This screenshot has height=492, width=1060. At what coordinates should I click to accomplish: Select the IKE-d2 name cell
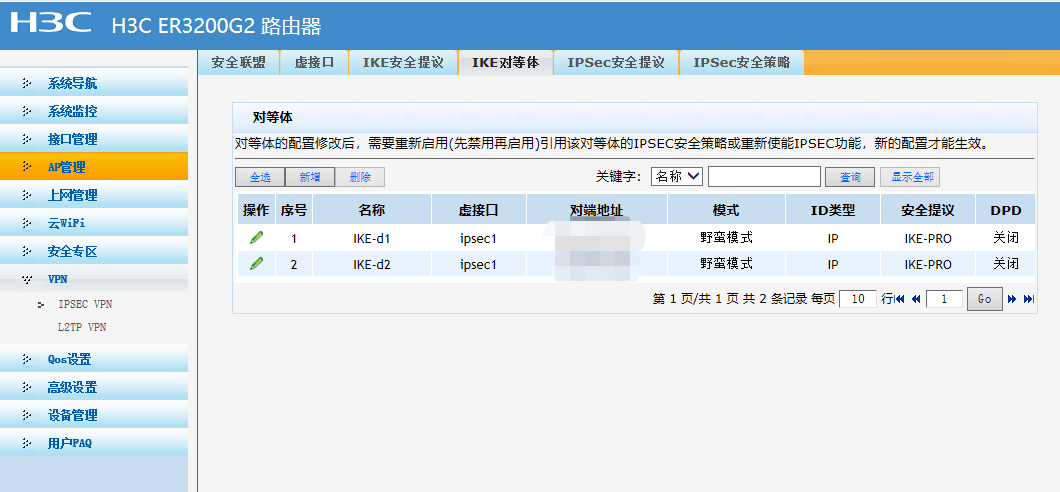coord(372,264)
